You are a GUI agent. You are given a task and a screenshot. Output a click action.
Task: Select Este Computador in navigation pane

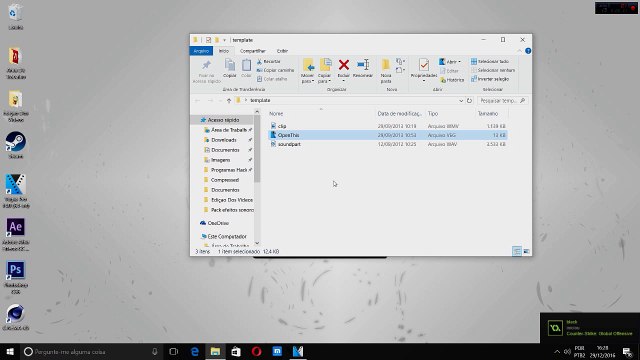[227, 237]
